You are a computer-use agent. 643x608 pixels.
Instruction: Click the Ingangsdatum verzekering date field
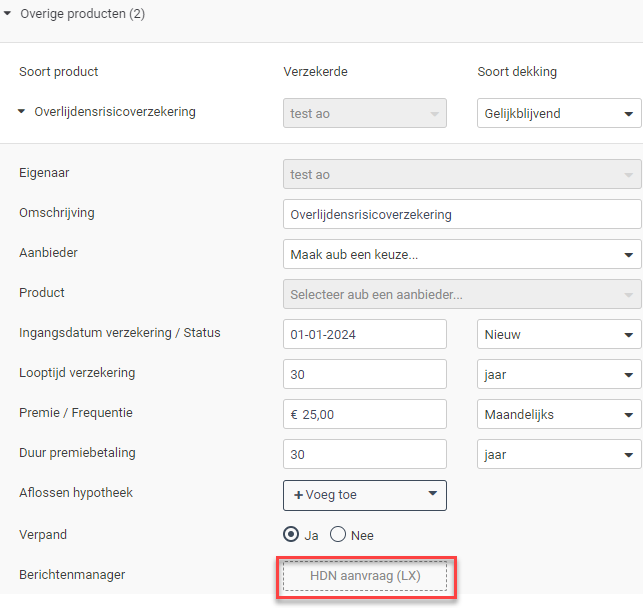tap(365, 335)
